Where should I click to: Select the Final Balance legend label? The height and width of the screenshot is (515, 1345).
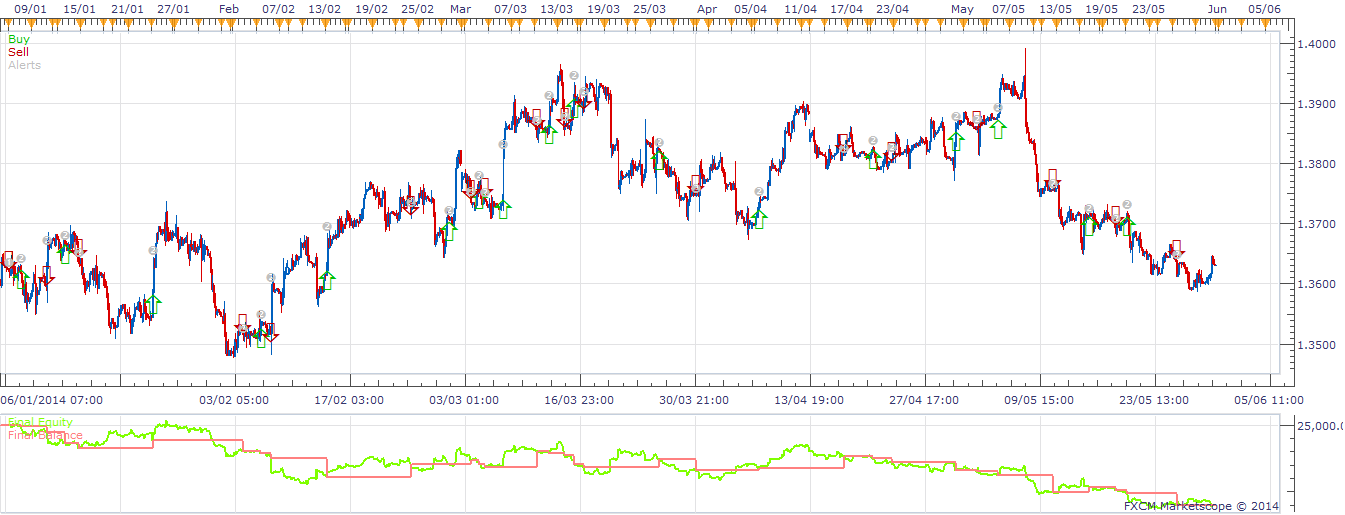click(x=44, y=435)
